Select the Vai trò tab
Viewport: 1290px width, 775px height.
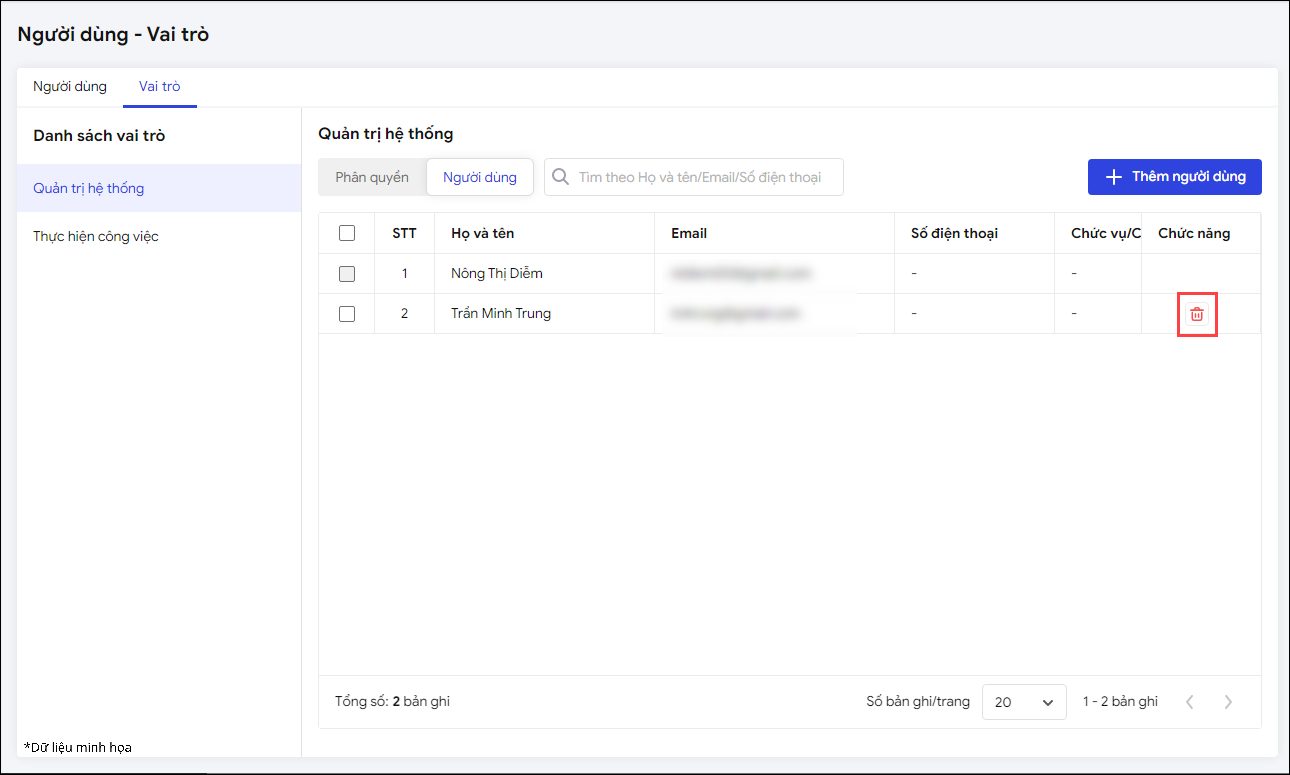(160, 87)
